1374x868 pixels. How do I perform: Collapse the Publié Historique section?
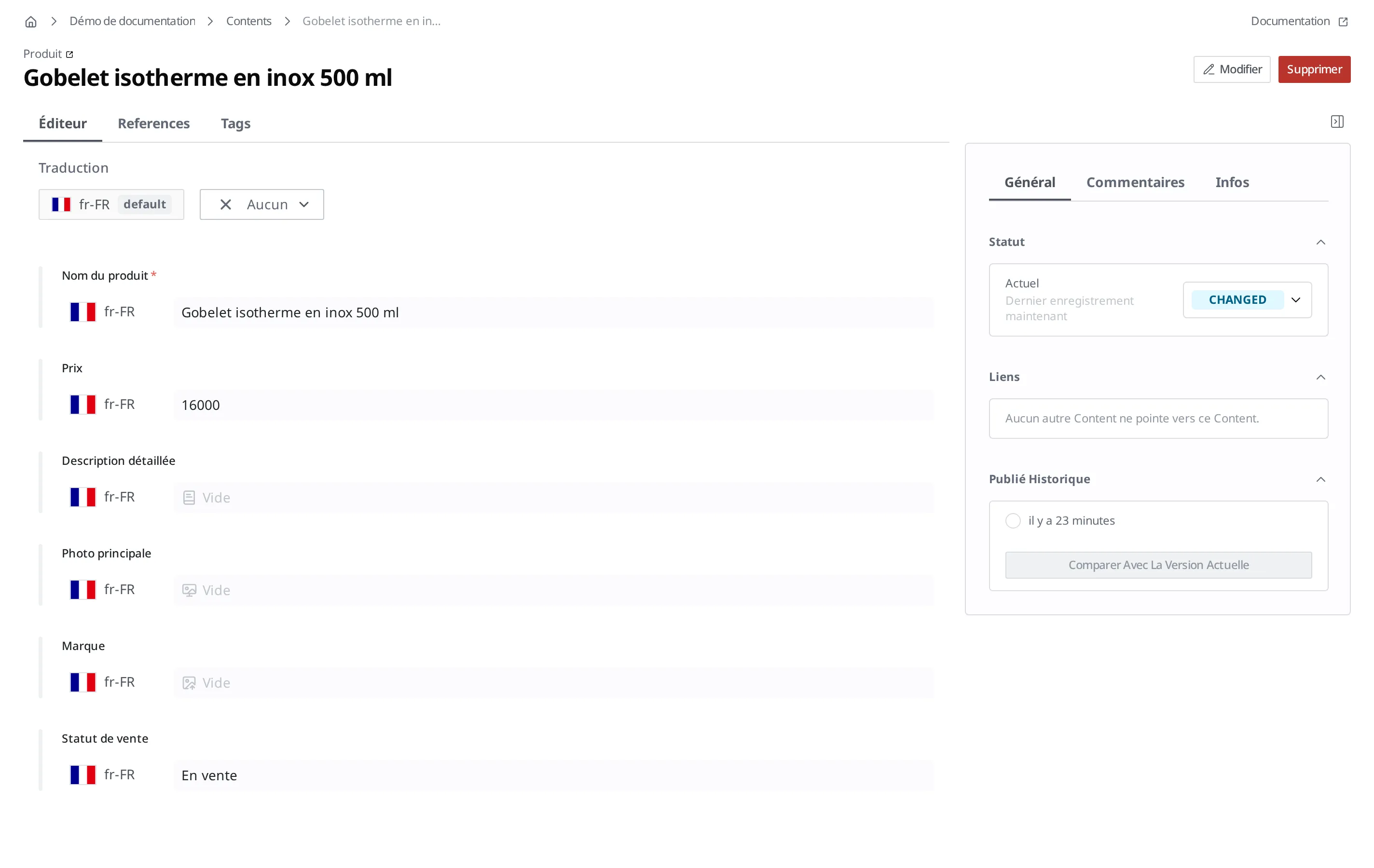(1320, 480)
